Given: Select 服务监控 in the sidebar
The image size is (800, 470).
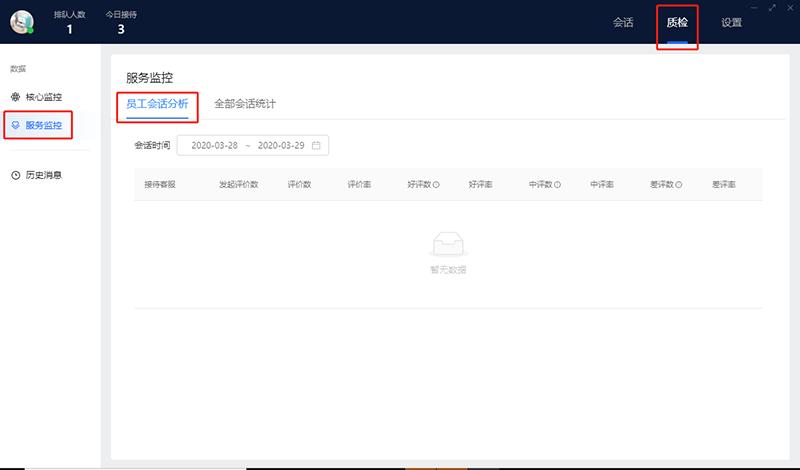Looking at the screenshot, I should pyautogui.click(x=43, y=125).
